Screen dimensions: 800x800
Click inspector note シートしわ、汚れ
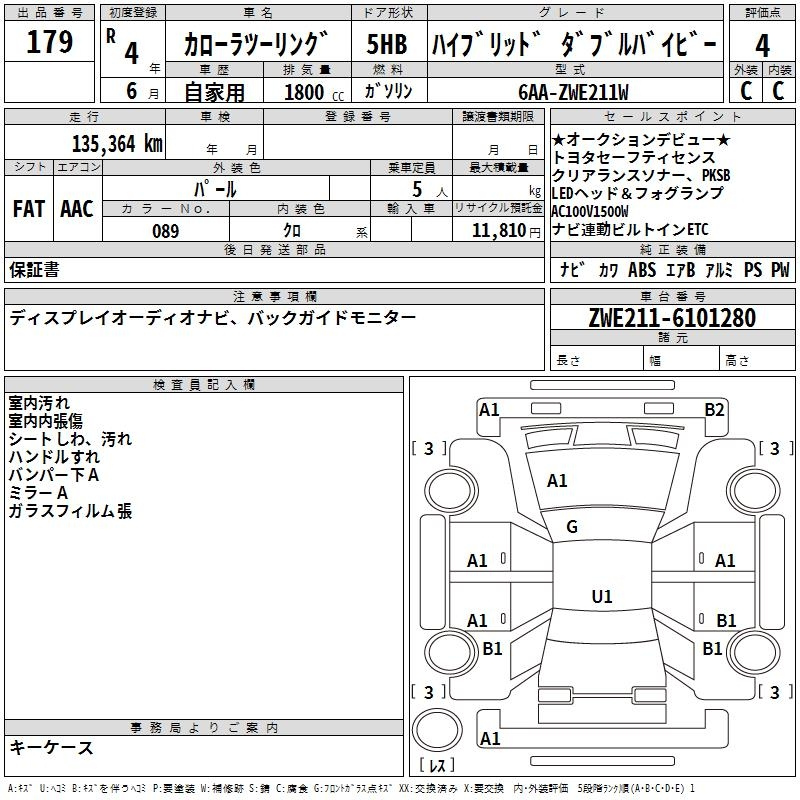coord(70,439)
